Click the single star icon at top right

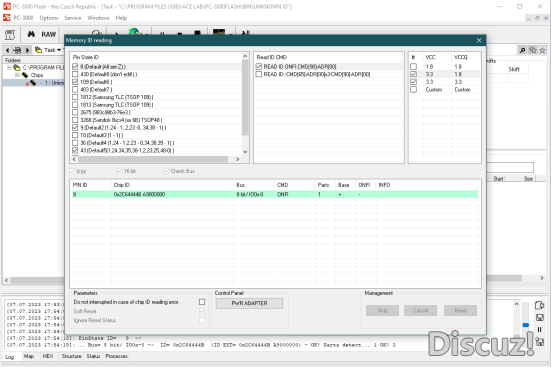coord(543,50)
